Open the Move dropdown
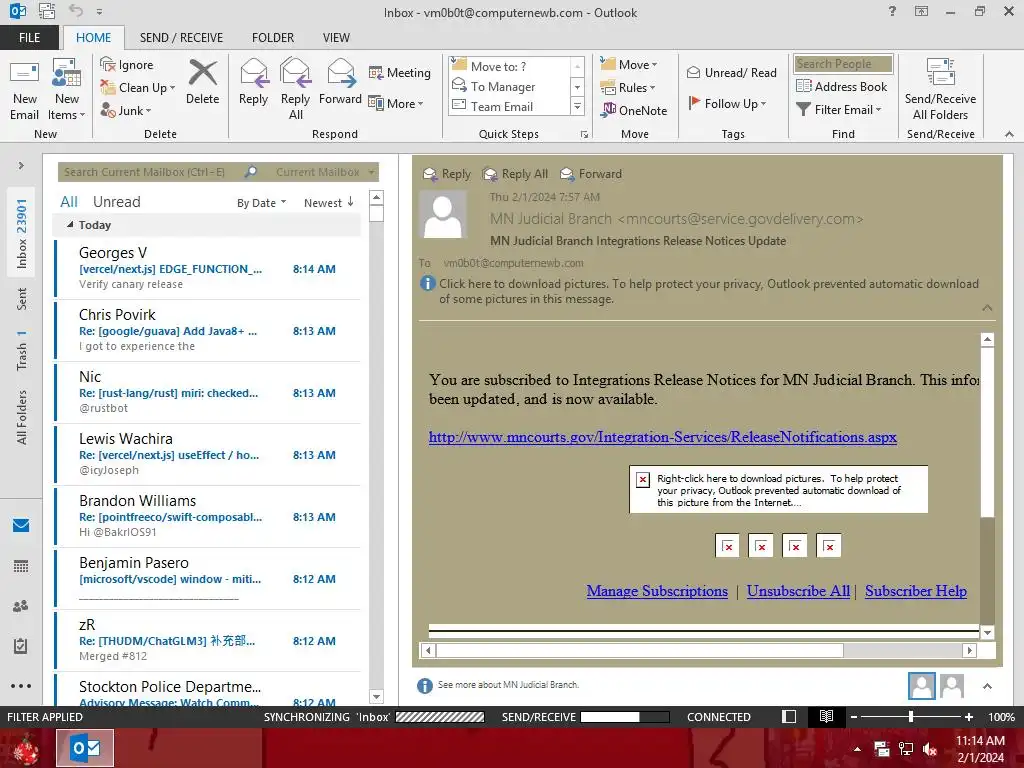Screen dimensions: 1024x768 coord(628,65)
